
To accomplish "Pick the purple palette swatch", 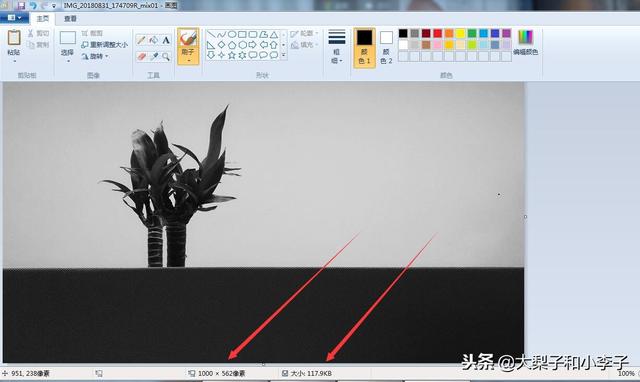I will 507,33.
